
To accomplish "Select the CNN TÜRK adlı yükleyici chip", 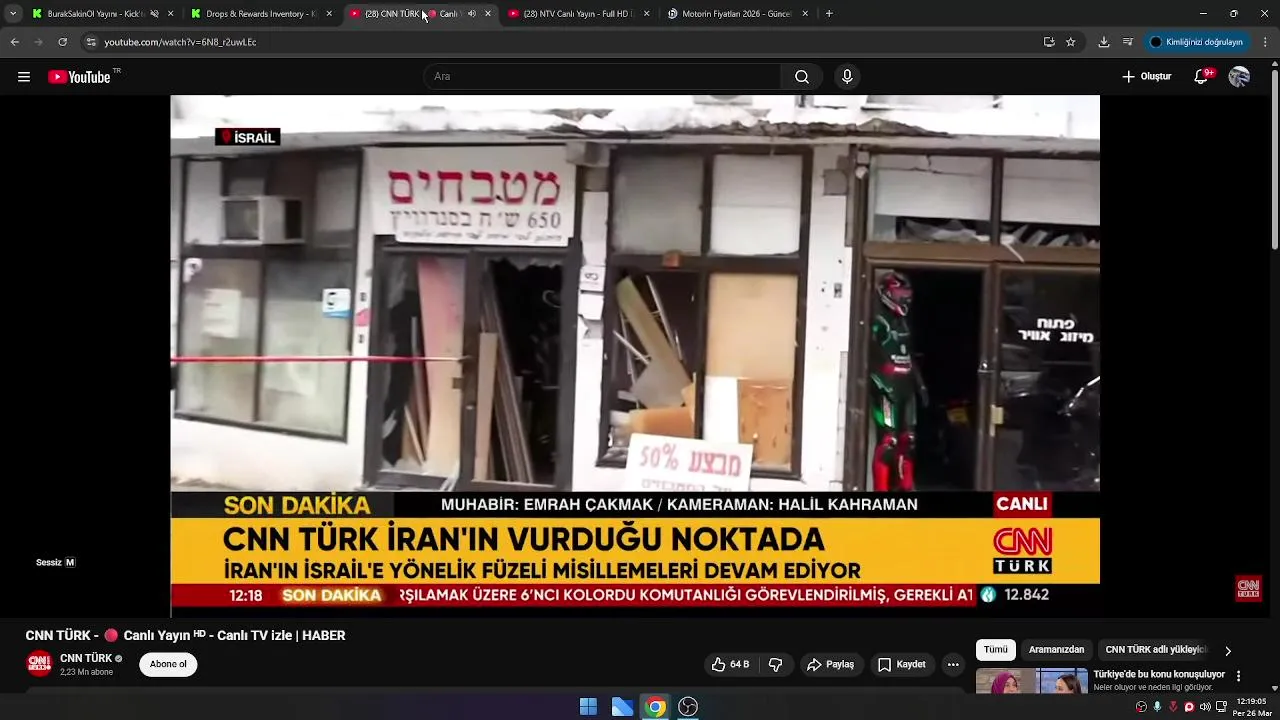I will click(x=1156, y=650).
